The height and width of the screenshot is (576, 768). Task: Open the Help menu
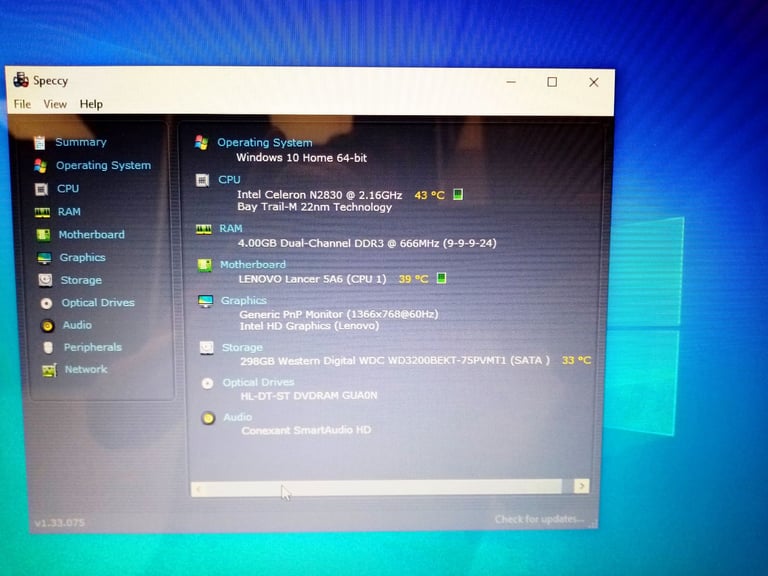[91, 104]
